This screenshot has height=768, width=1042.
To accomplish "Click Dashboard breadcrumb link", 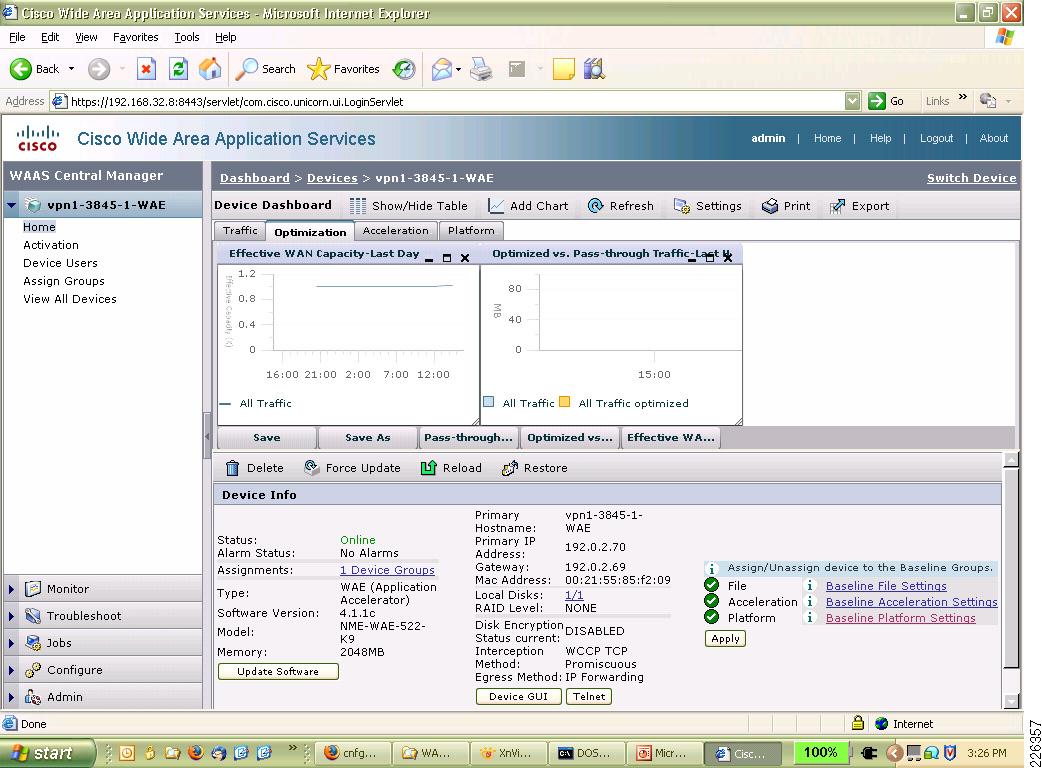I will coord(255,178).
